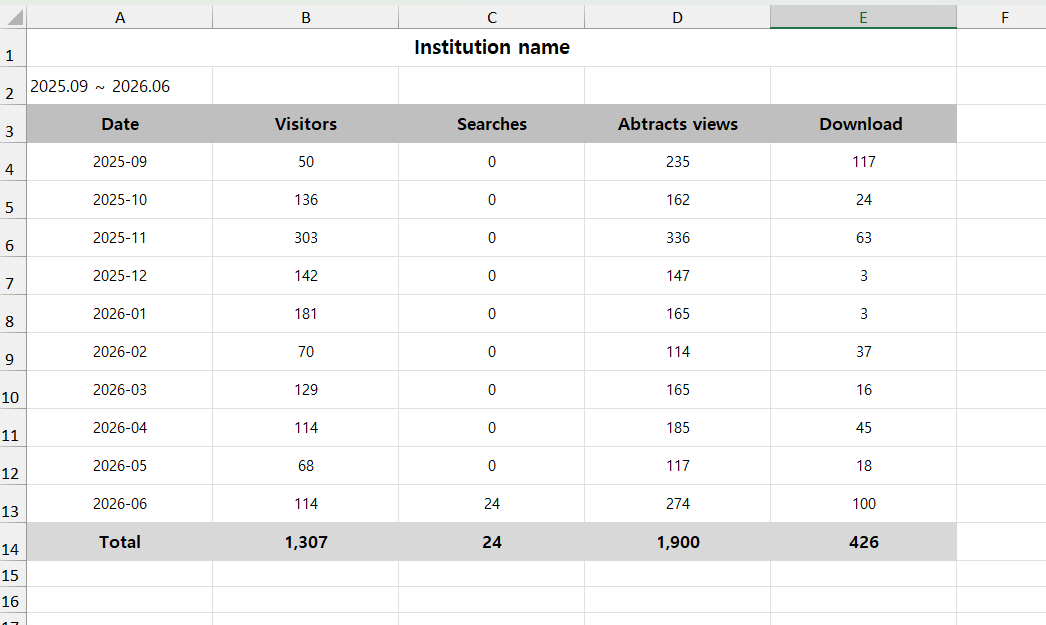
Task: Click Abtracts views value 336
Action: coord(678,238)
